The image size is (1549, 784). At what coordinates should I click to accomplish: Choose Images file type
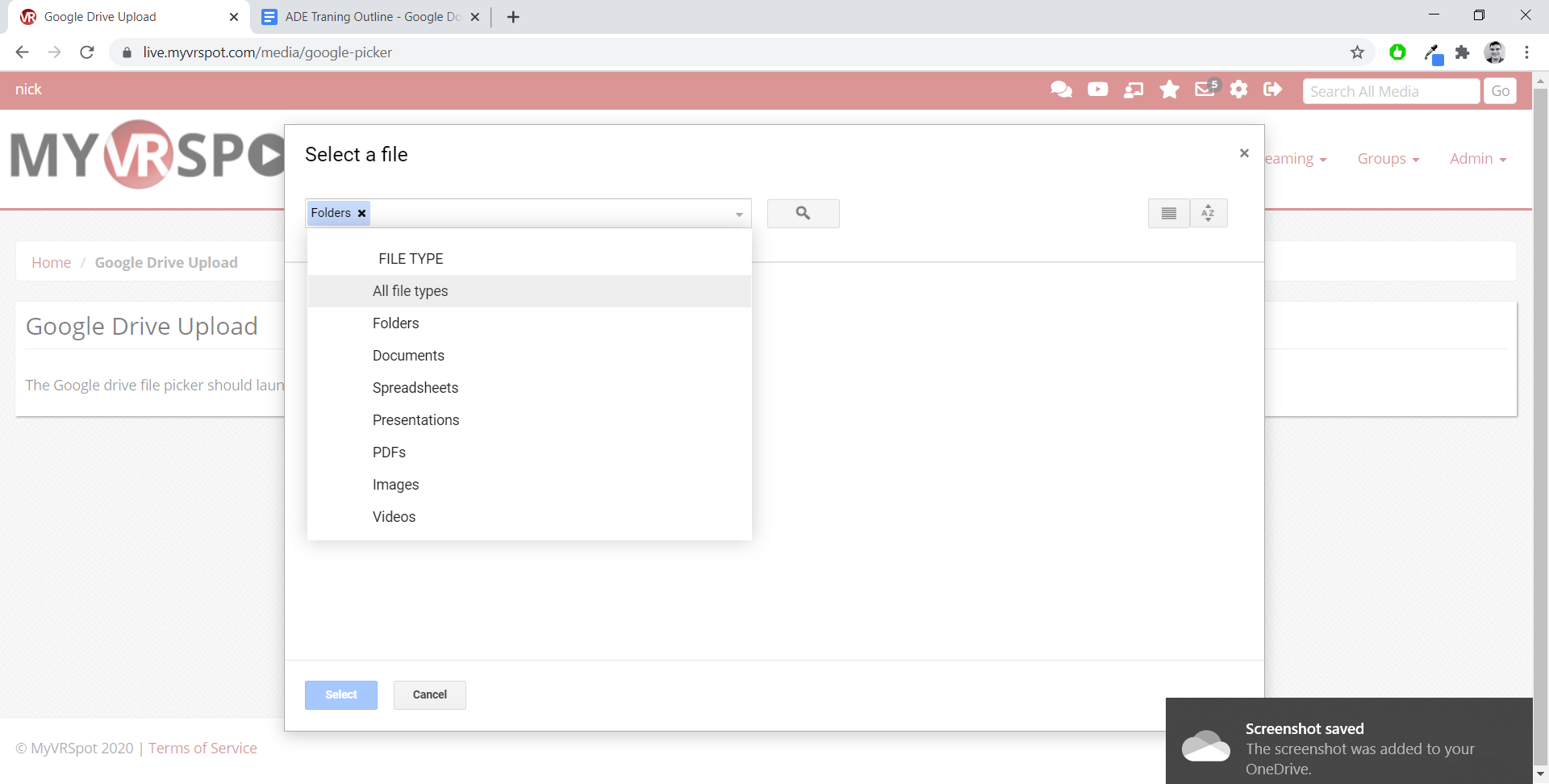tap(529, 485)
